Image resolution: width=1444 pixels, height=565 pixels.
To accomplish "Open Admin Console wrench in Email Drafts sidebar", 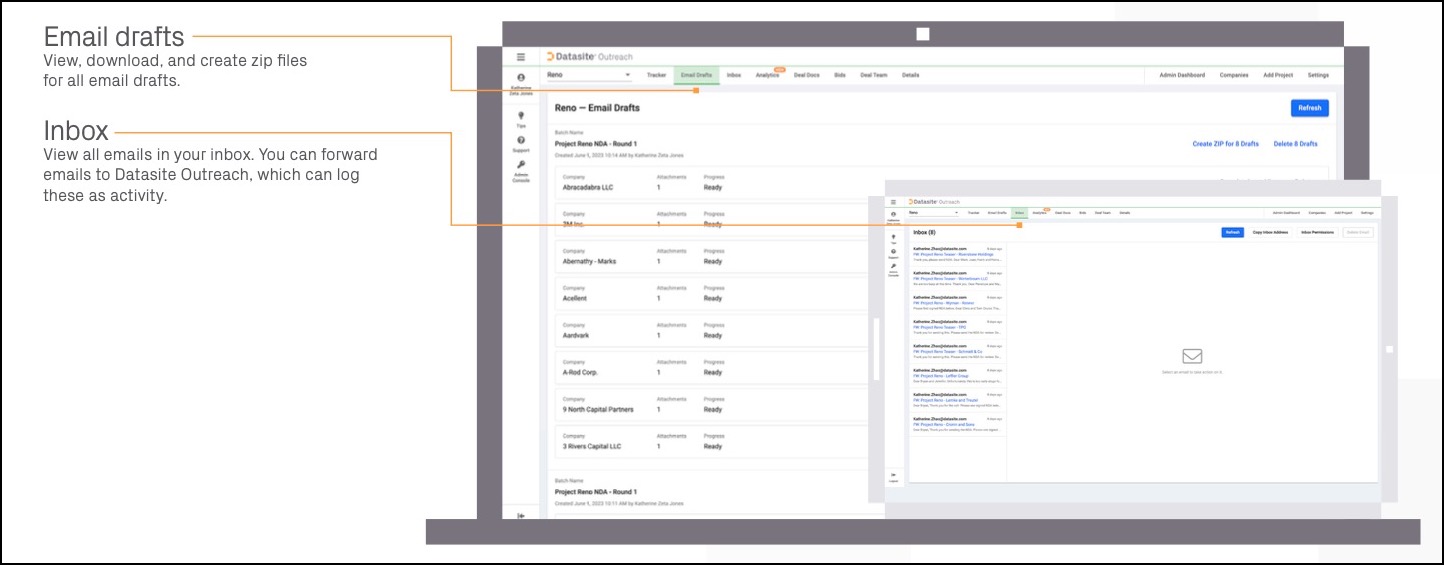I will pos(520,165).
